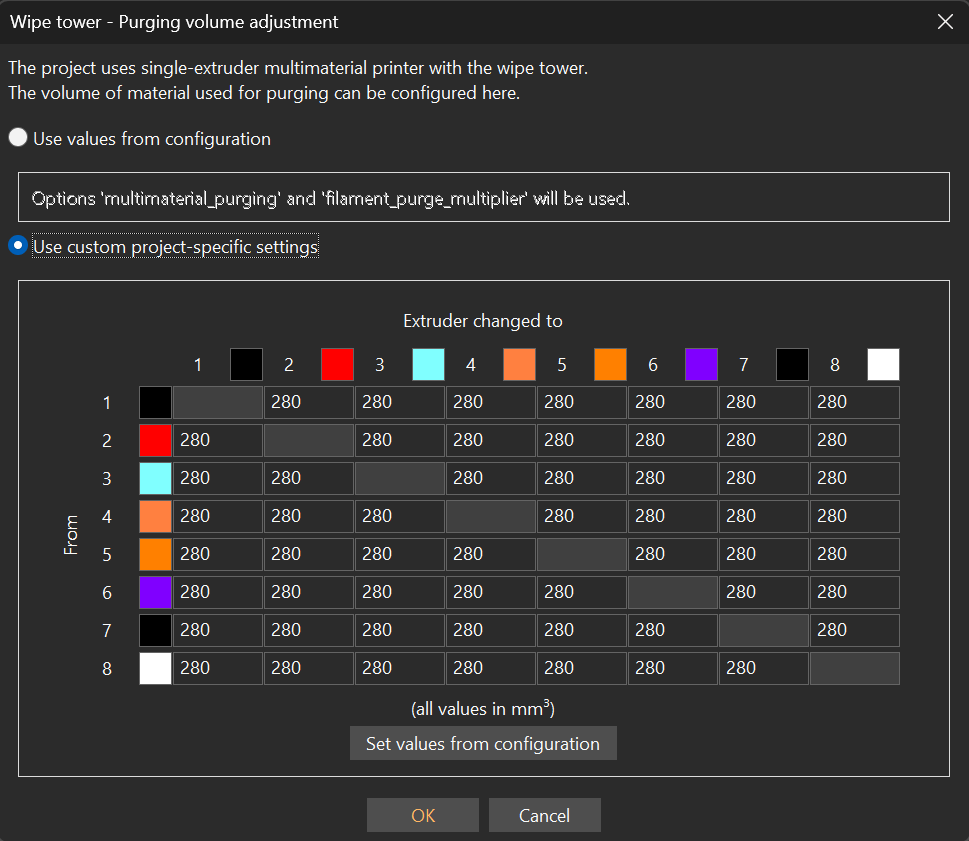Click the 'Set values from configuration' button
Screen dimensions: 969x841
[x=483, y=744]
